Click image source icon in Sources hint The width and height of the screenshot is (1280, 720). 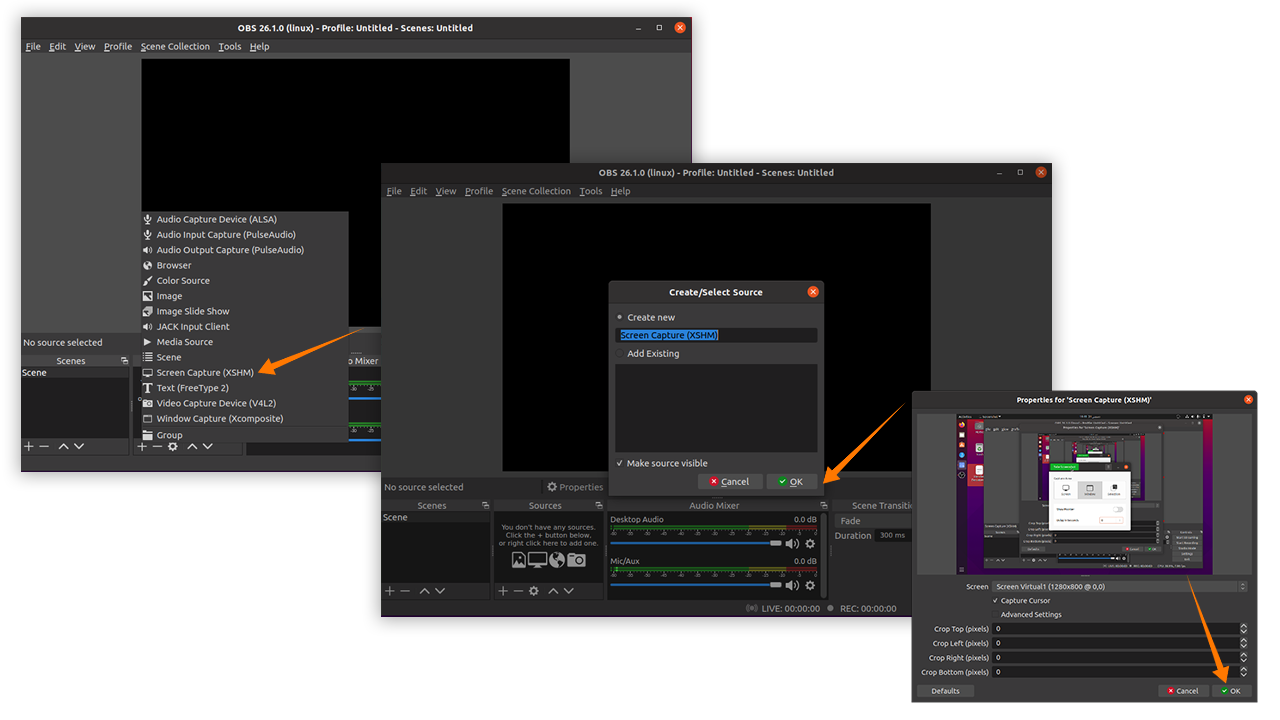click(x=519, y=560)
